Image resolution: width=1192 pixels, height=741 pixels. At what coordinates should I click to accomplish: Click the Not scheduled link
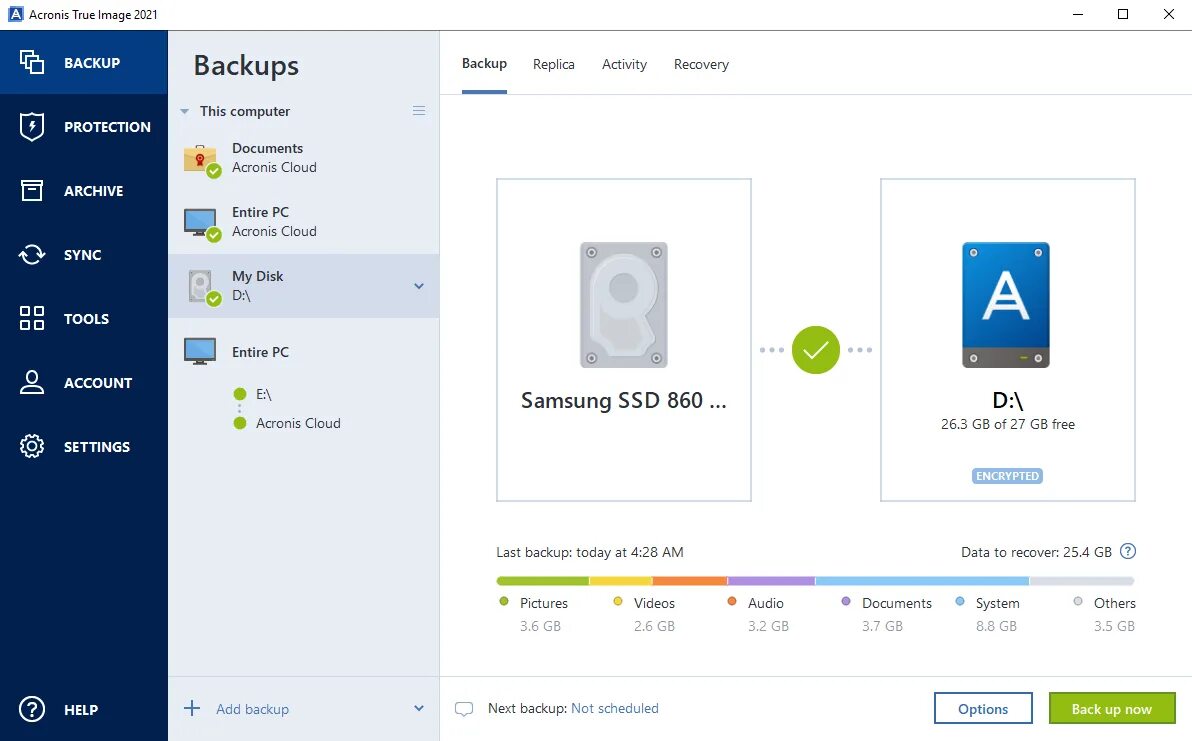pyautogui.click(x=614, y=708)
